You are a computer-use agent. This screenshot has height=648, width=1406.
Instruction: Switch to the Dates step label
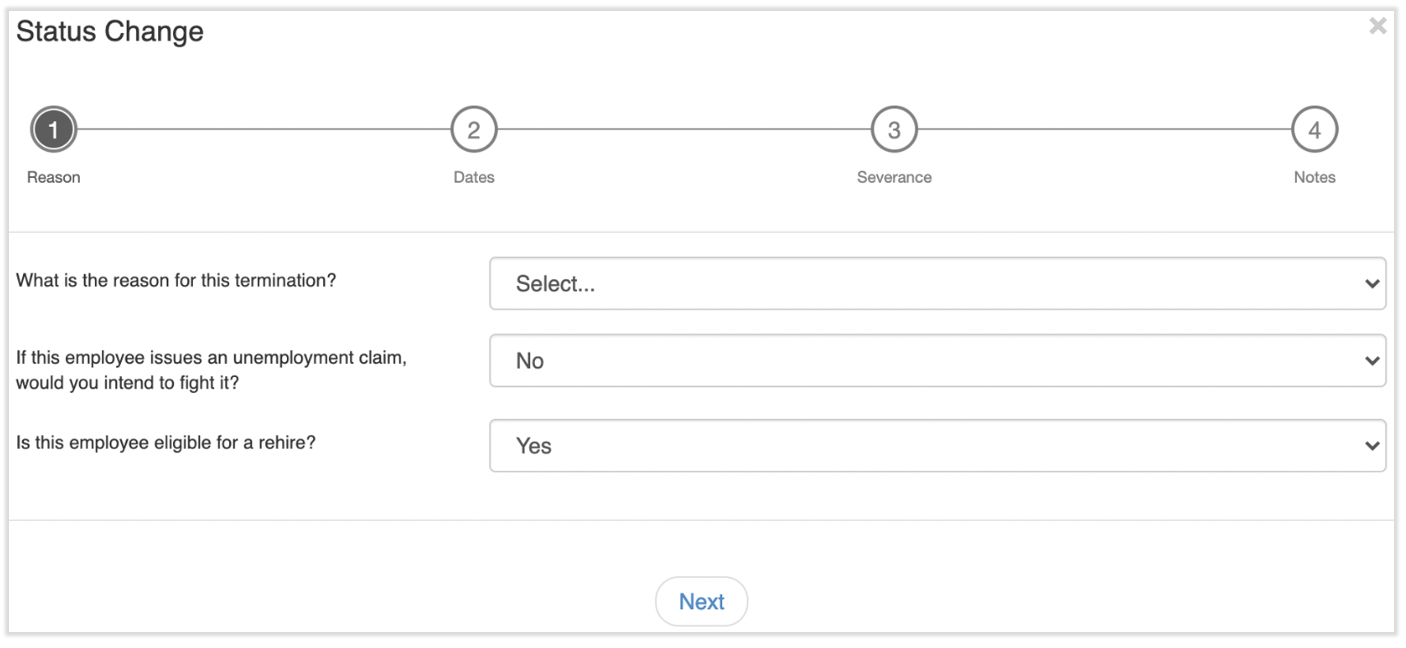coord(474,177)
